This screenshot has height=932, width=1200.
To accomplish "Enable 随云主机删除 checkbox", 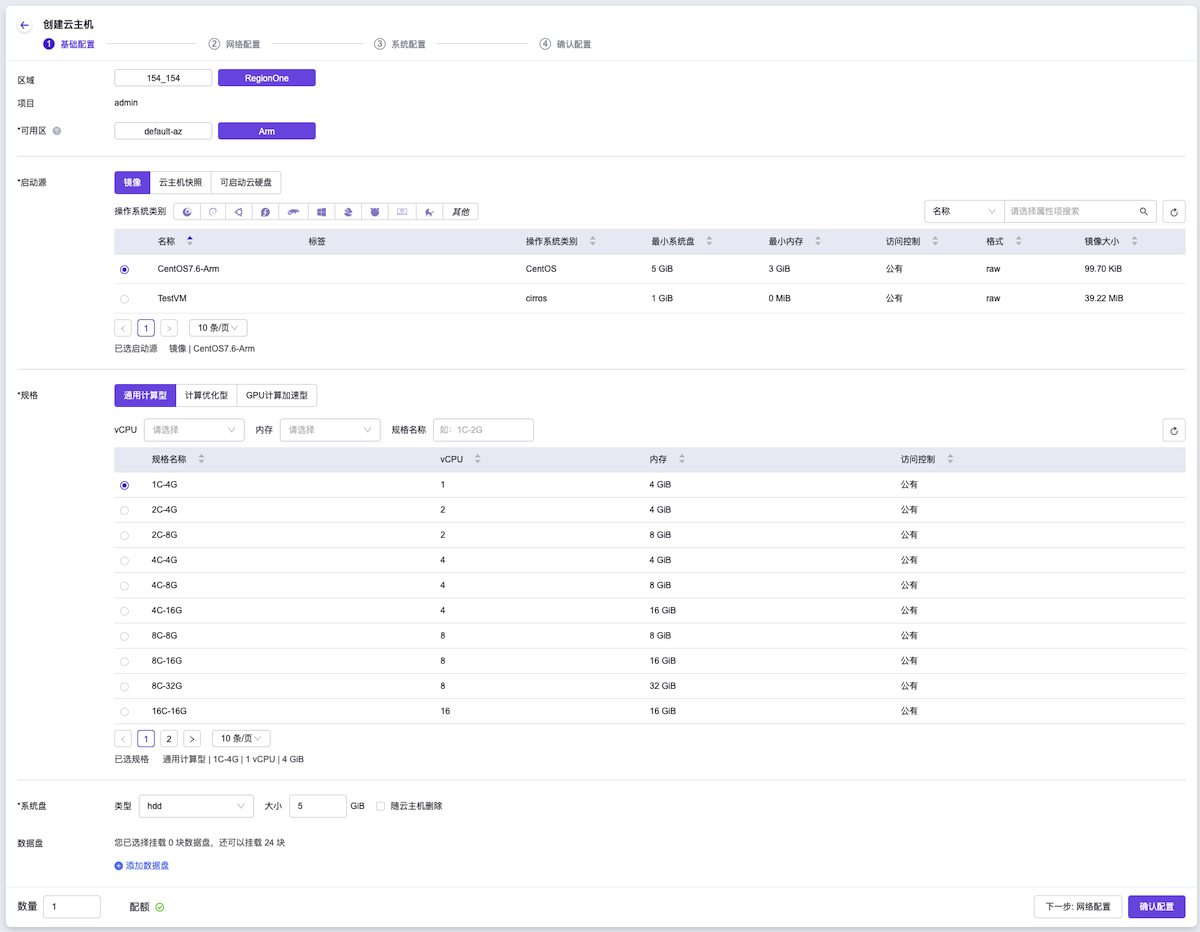I will coord(381,806).
